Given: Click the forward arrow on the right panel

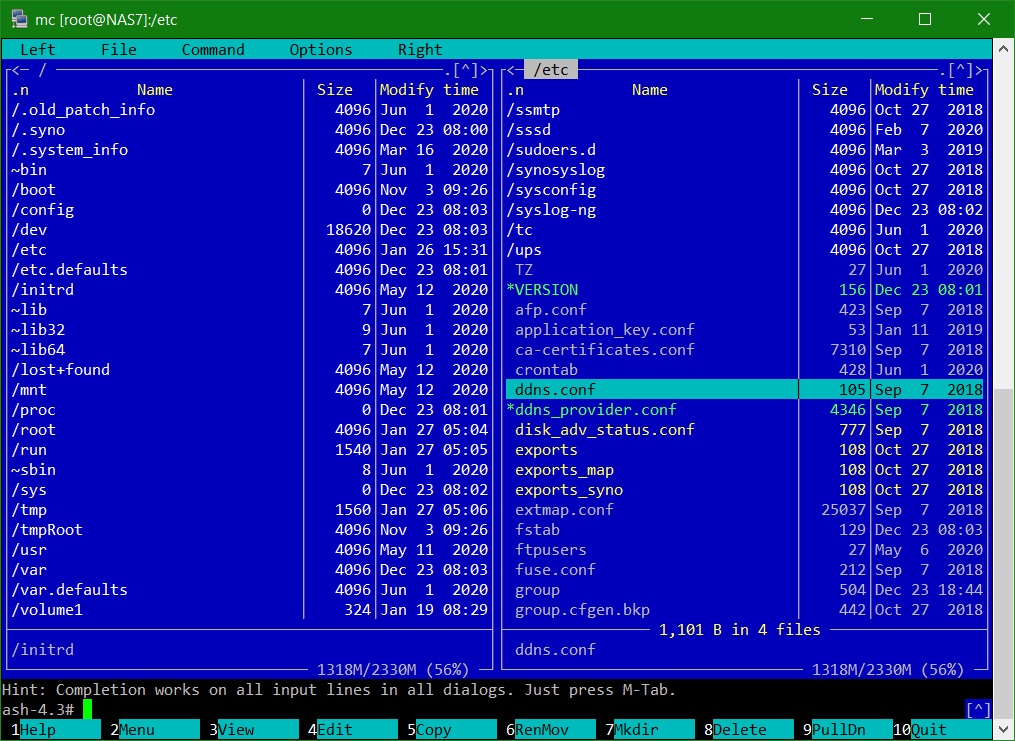Looking at the screenshot, I should (x=978, y=70).
